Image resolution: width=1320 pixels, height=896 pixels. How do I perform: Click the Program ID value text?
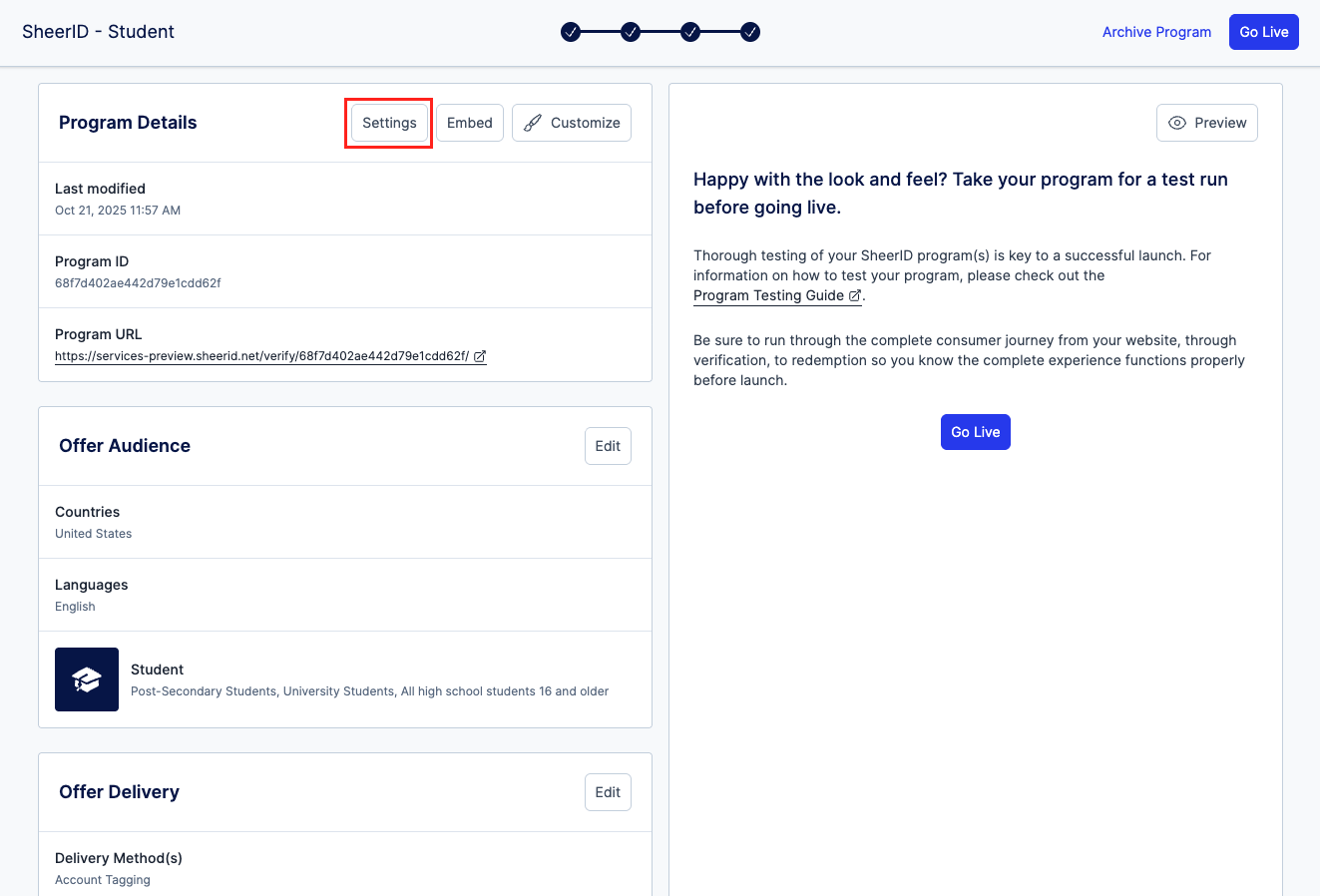tap(138, 283)
